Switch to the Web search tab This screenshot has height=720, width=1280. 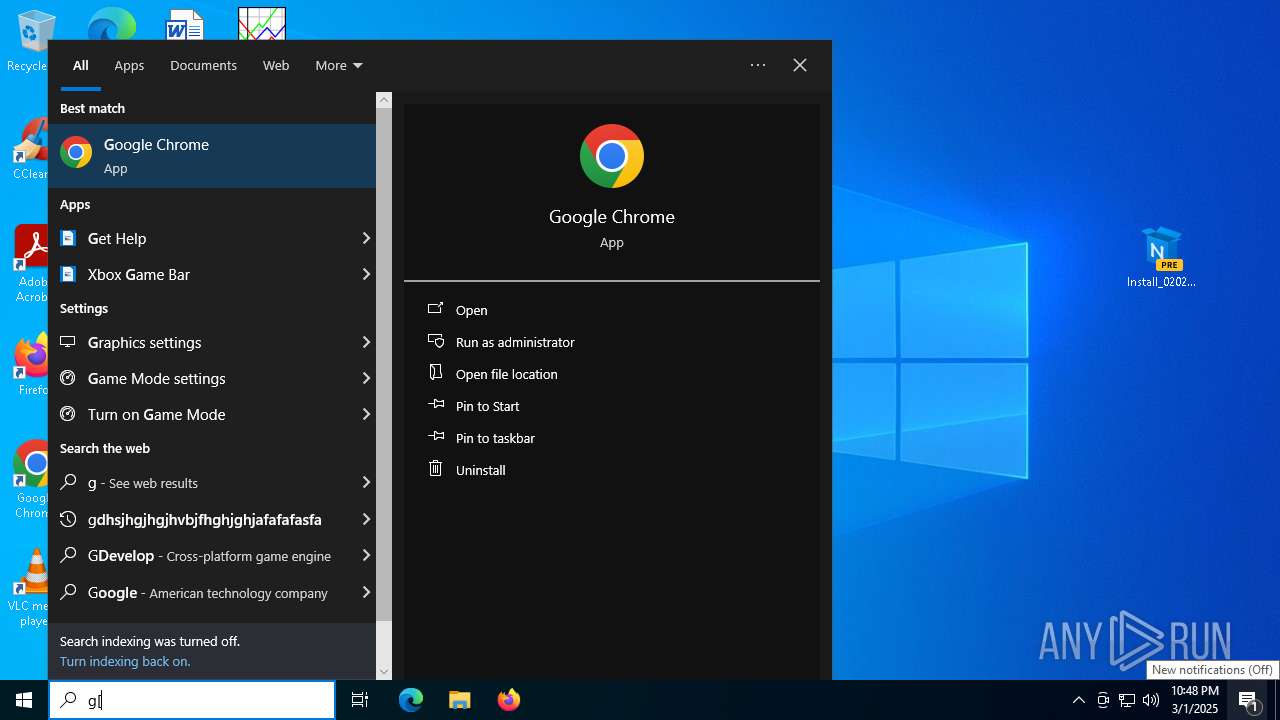pos(276,65)
